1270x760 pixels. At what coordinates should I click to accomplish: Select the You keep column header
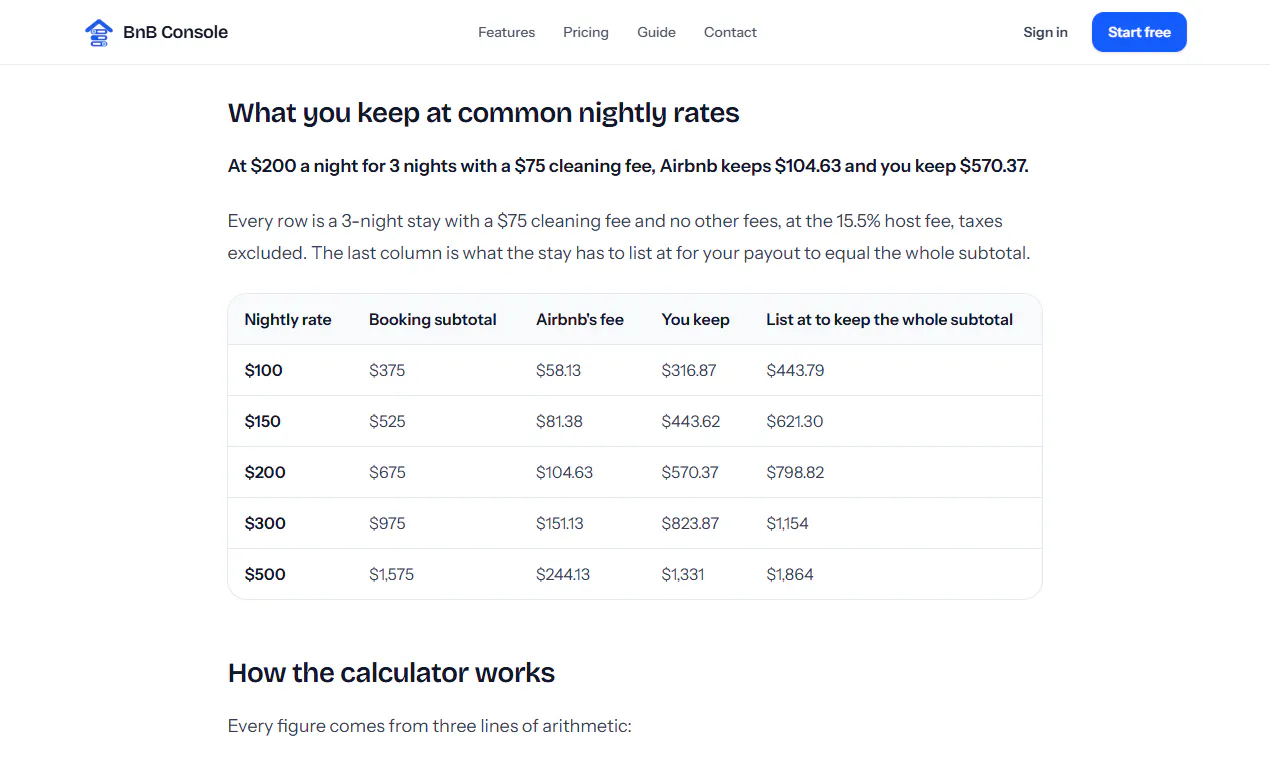coord(696,320)
